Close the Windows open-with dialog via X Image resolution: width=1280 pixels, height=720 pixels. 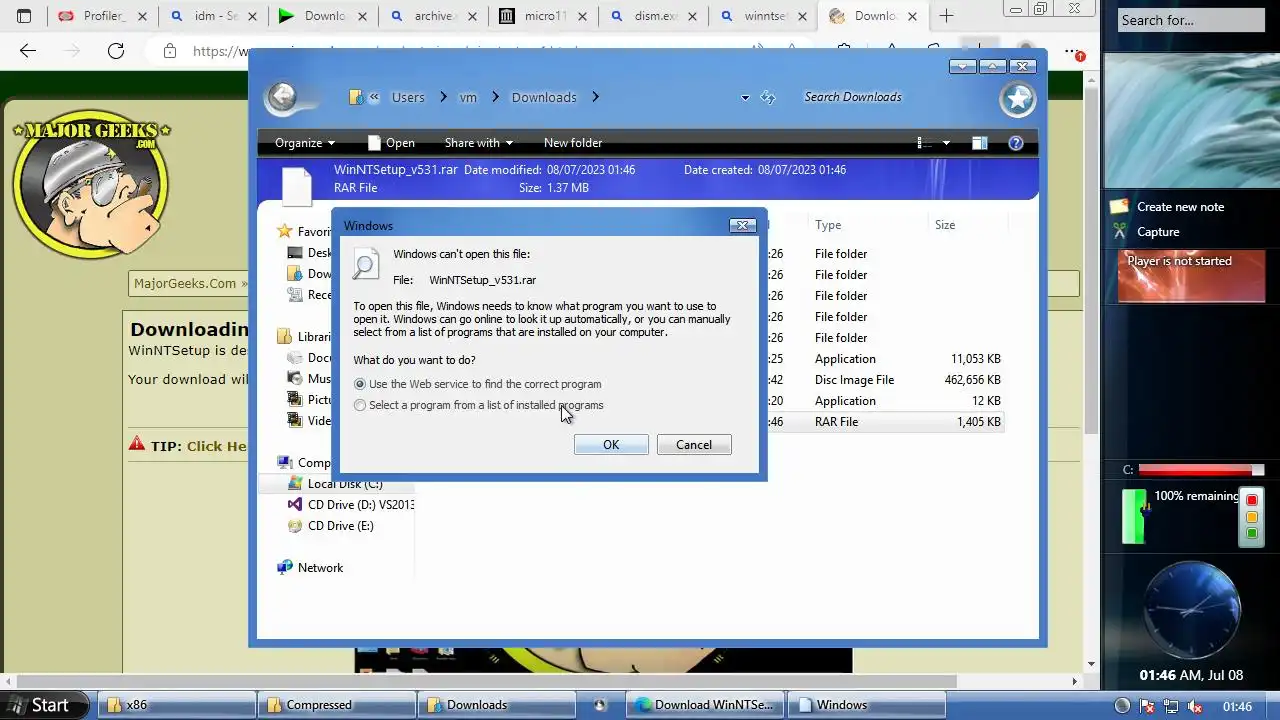pos(742,225)
